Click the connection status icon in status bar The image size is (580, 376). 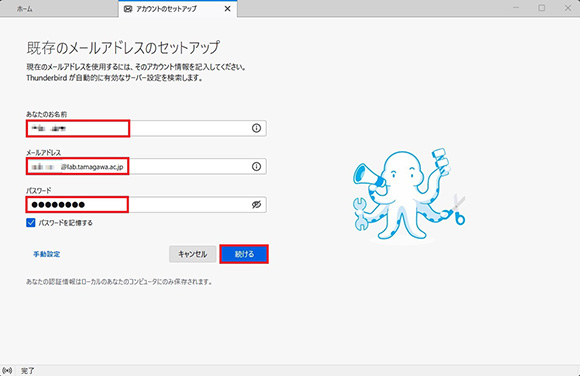(x=7, y=370)
